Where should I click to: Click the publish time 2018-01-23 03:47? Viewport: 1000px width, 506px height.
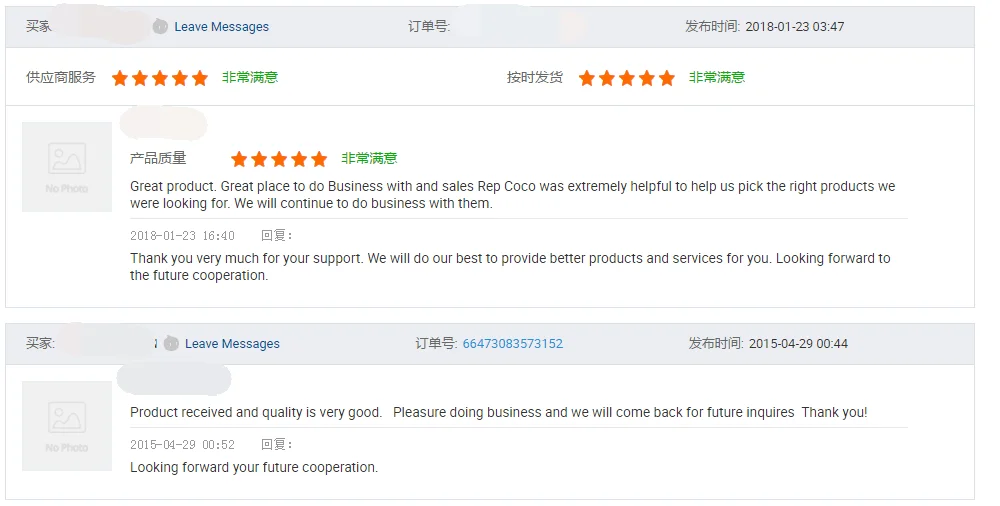(794, 27)
